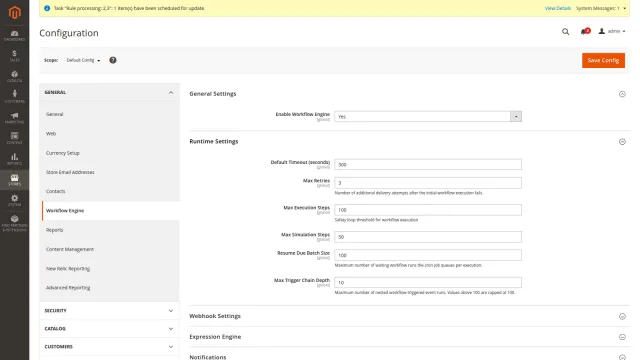Click the Max Simulation Steps field
The width and height of the screenshot is (640, 360).
[428, 237]
